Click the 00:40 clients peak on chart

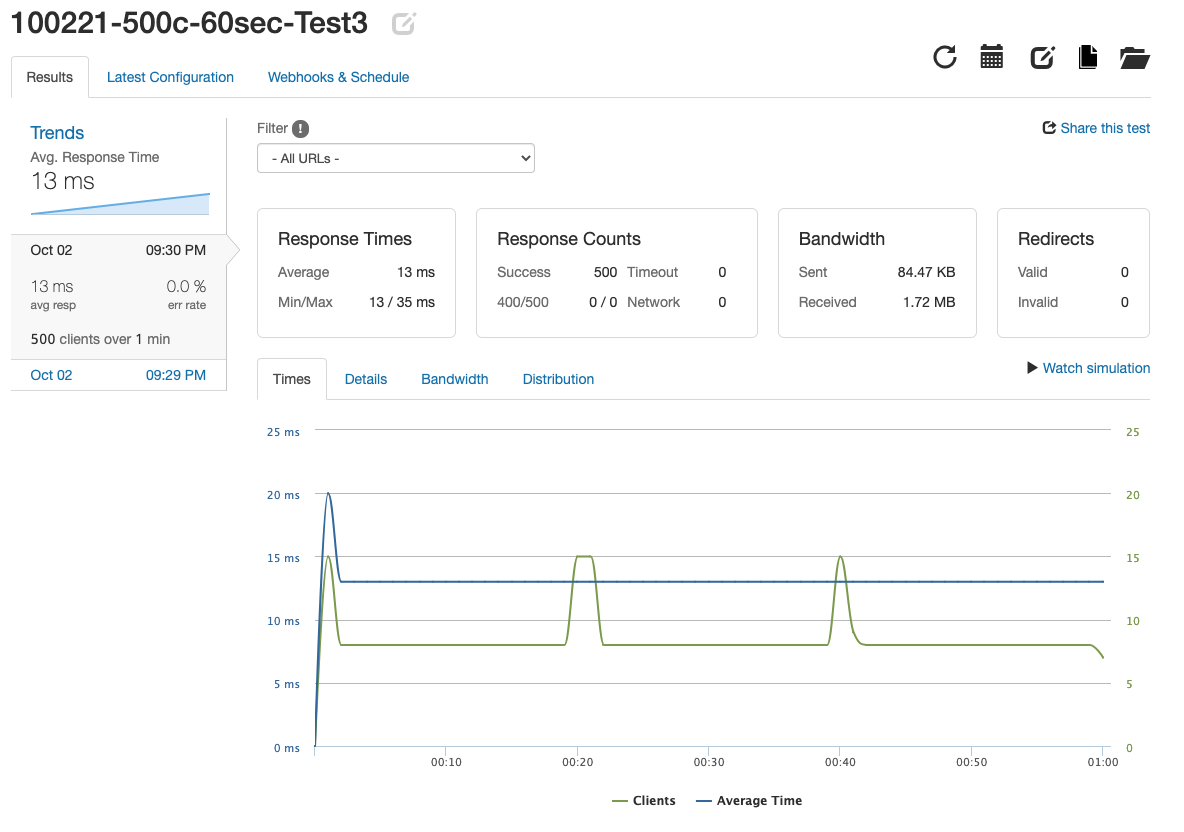pyautogui.click(x=840, y=557)
